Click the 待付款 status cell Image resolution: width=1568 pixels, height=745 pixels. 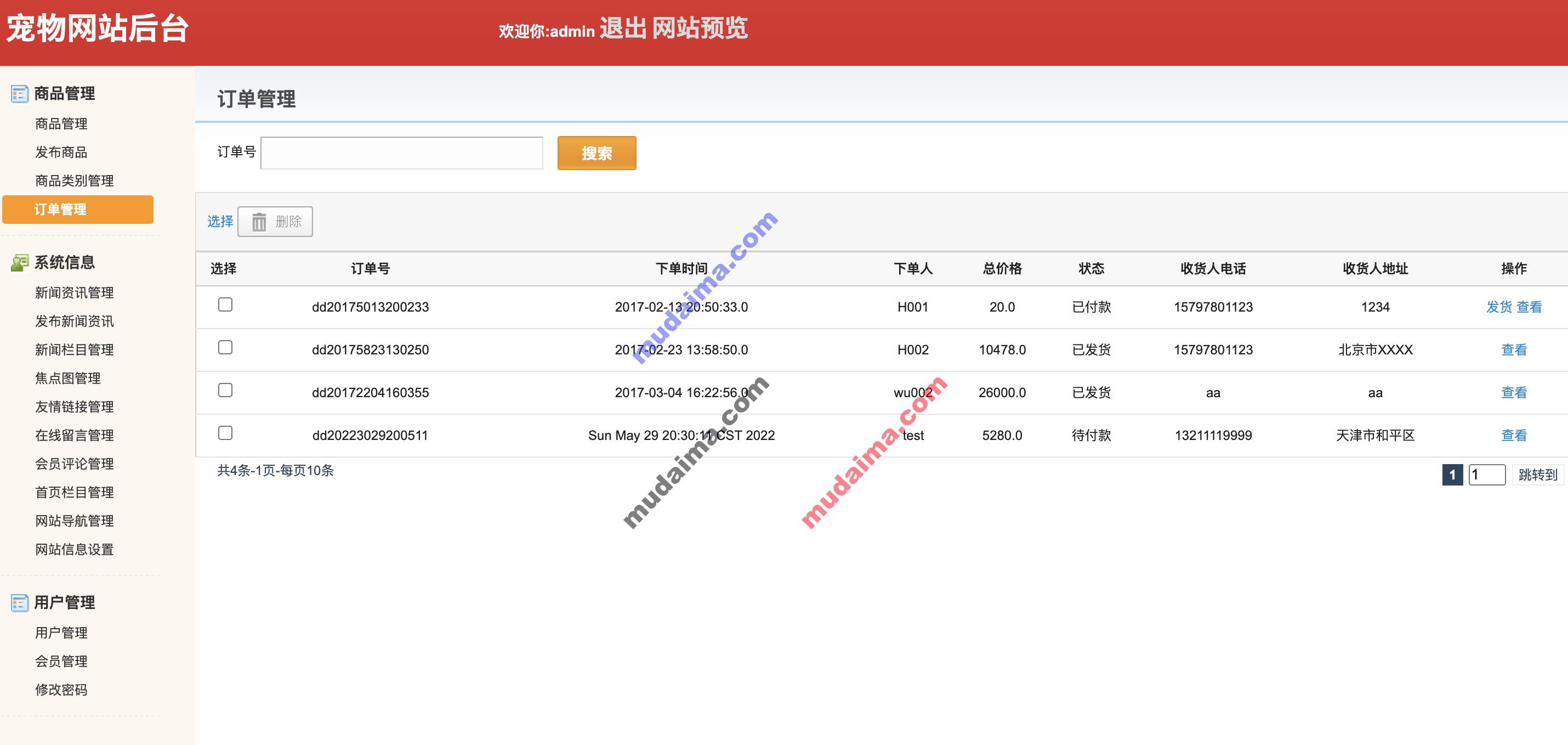point(1091,436)
